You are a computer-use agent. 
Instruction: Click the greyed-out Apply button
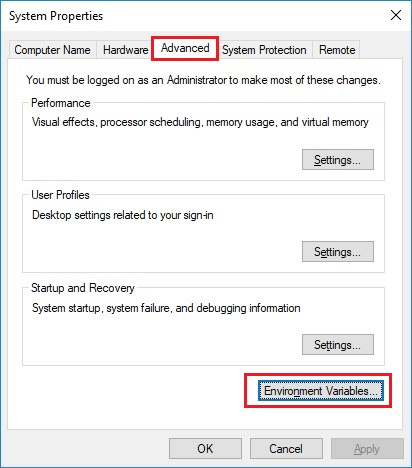367,449
